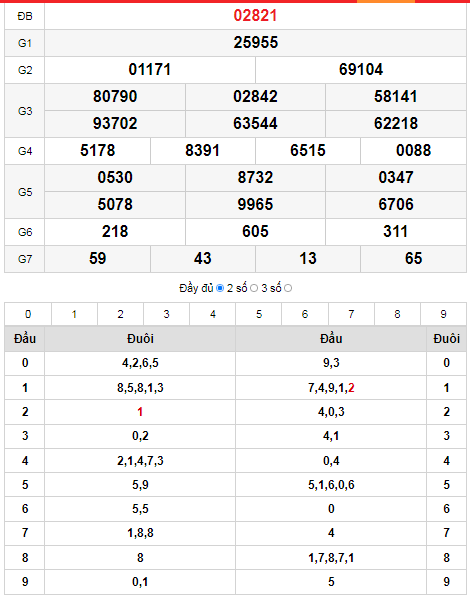Choose digit filter 2 in number row

tap(121, 314)
